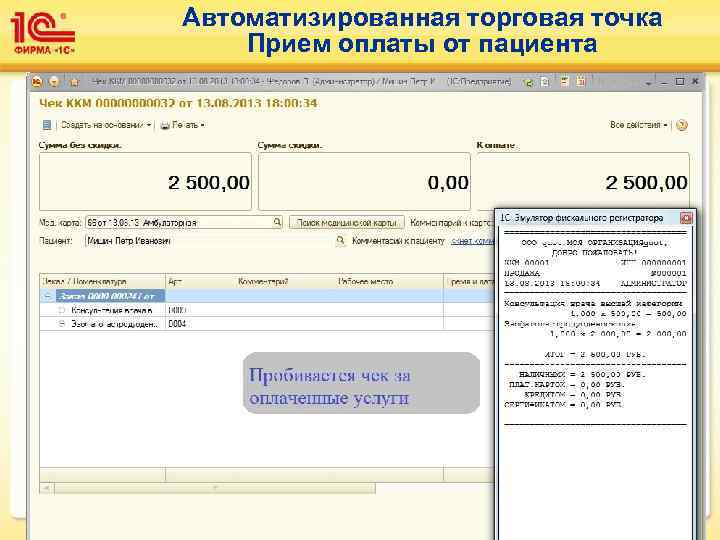The height and width of the screenshot is (540, 720).
Task: Minimize the main 1C window
Action: point(664,83)
